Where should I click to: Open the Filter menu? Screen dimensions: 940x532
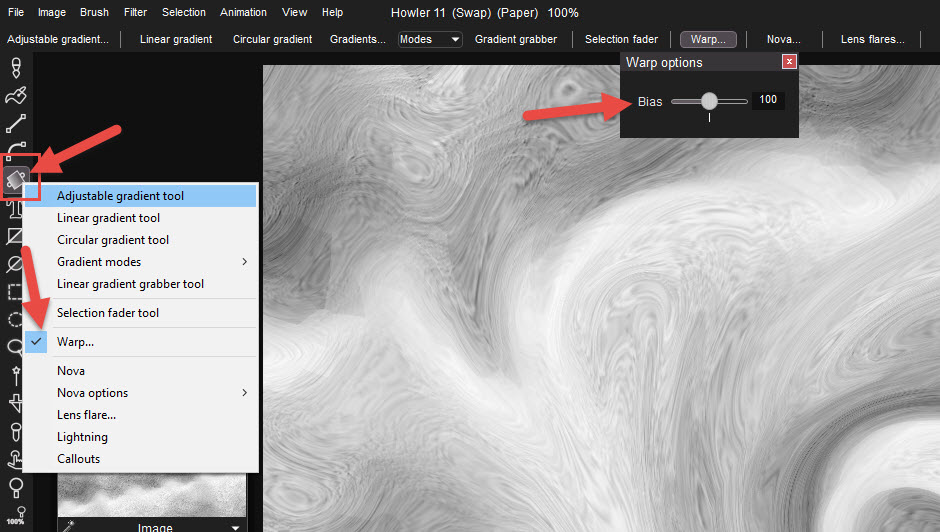(135, 12)
